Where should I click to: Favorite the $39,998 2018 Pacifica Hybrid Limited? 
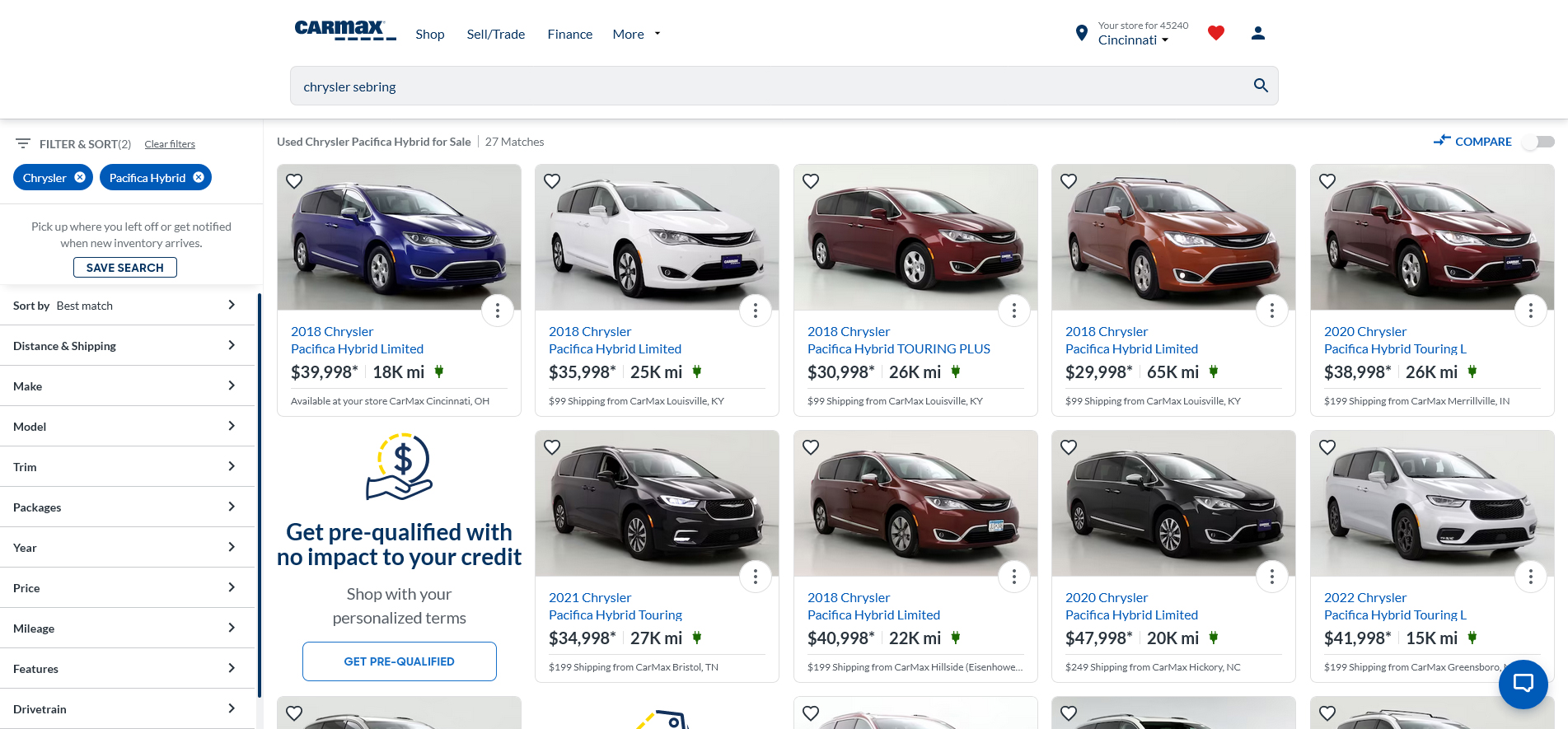(x=294, y=181)
